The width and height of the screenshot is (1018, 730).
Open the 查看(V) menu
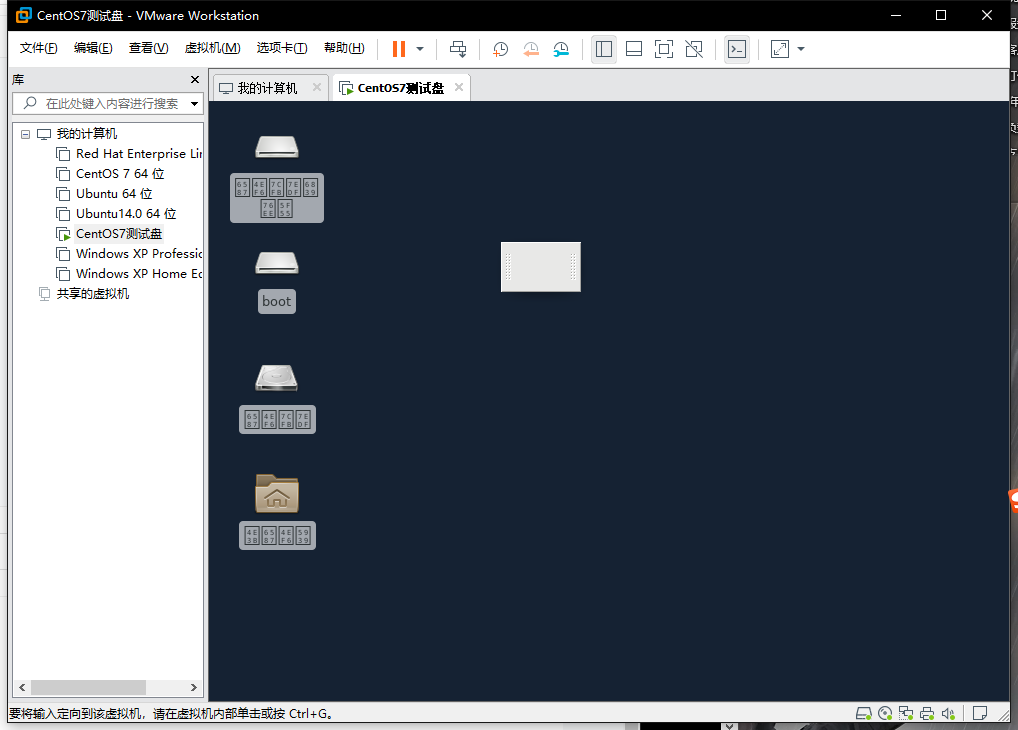coord(149,48)
